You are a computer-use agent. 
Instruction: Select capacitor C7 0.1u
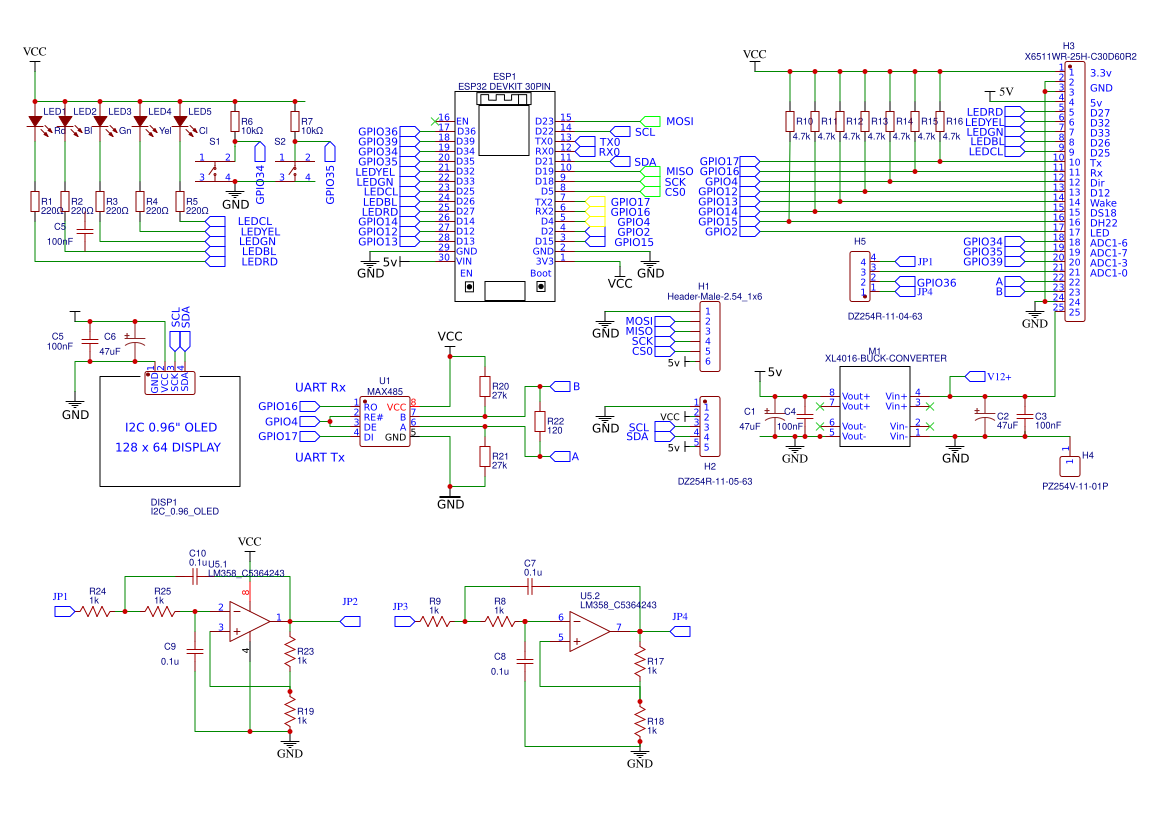point(530,587)
